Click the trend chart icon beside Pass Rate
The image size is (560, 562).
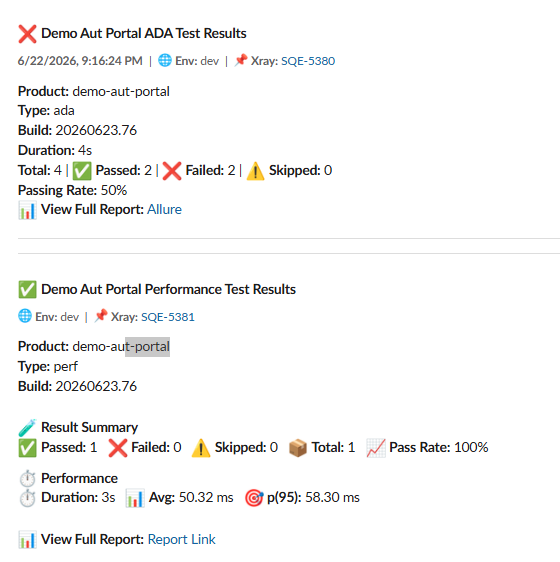(x=376, y=448)
